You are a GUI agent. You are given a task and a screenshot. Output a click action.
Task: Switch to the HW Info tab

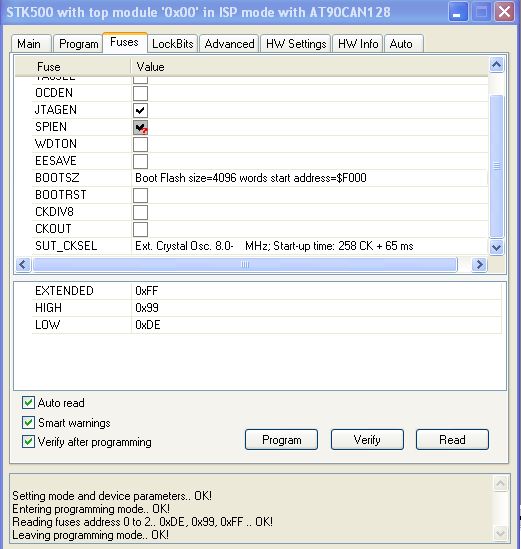(358, 44)
